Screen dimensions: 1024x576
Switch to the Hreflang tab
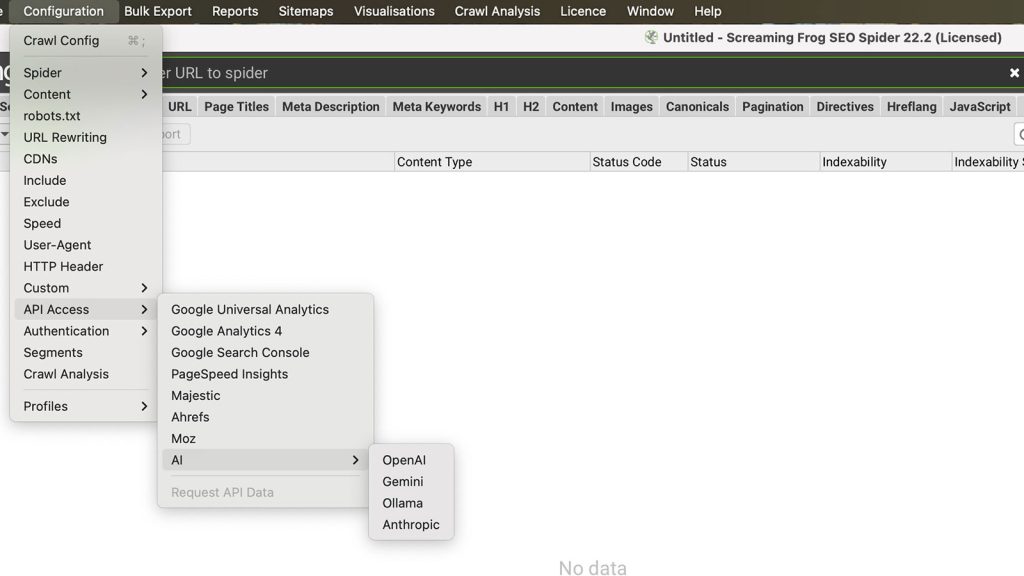coord(912,106)
